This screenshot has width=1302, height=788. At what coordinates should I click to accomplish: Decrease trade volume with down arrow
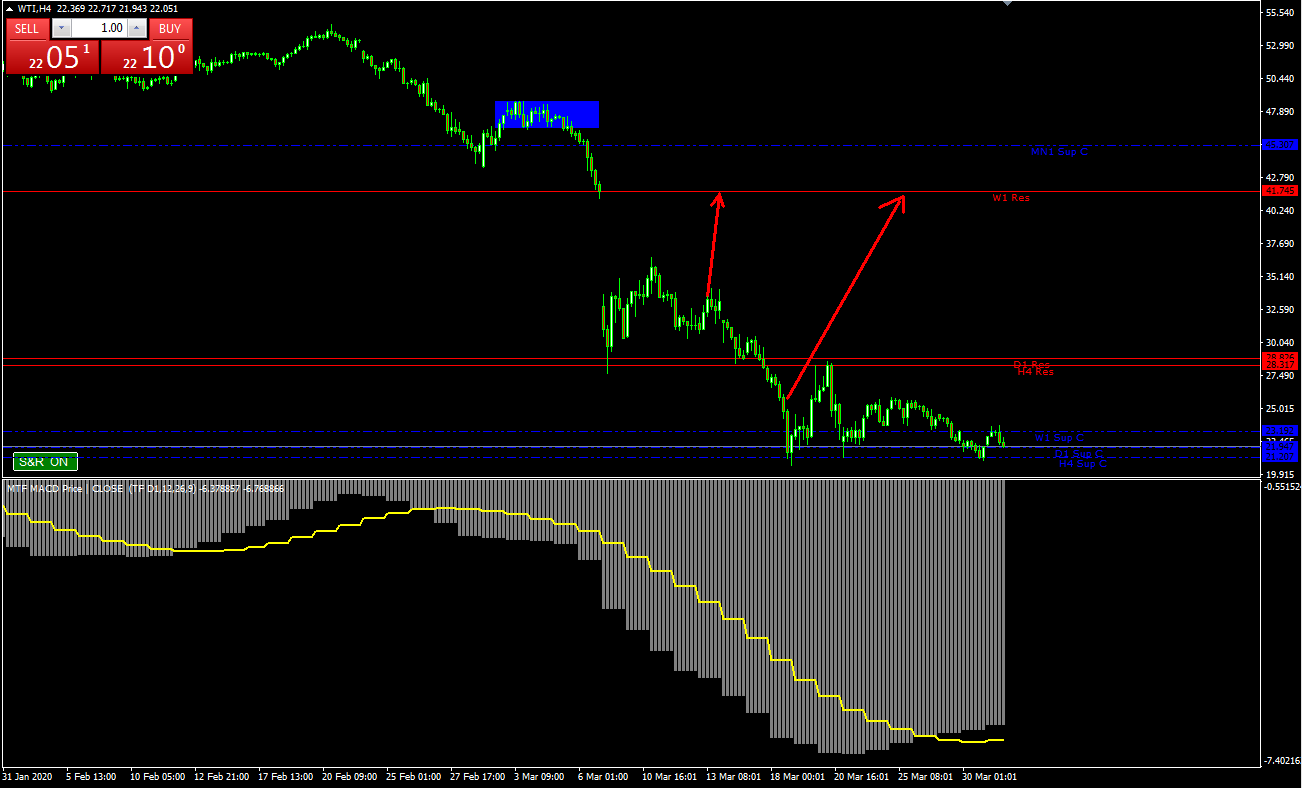62,29
